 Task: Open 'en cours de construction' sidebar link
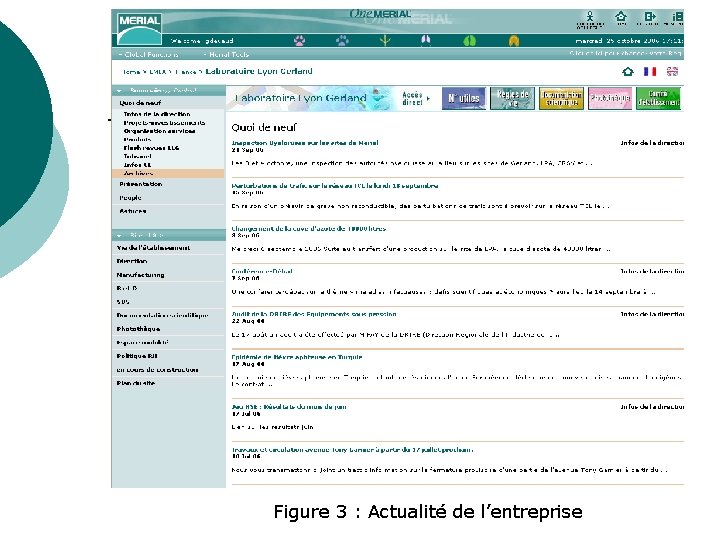tap(157, 370)
